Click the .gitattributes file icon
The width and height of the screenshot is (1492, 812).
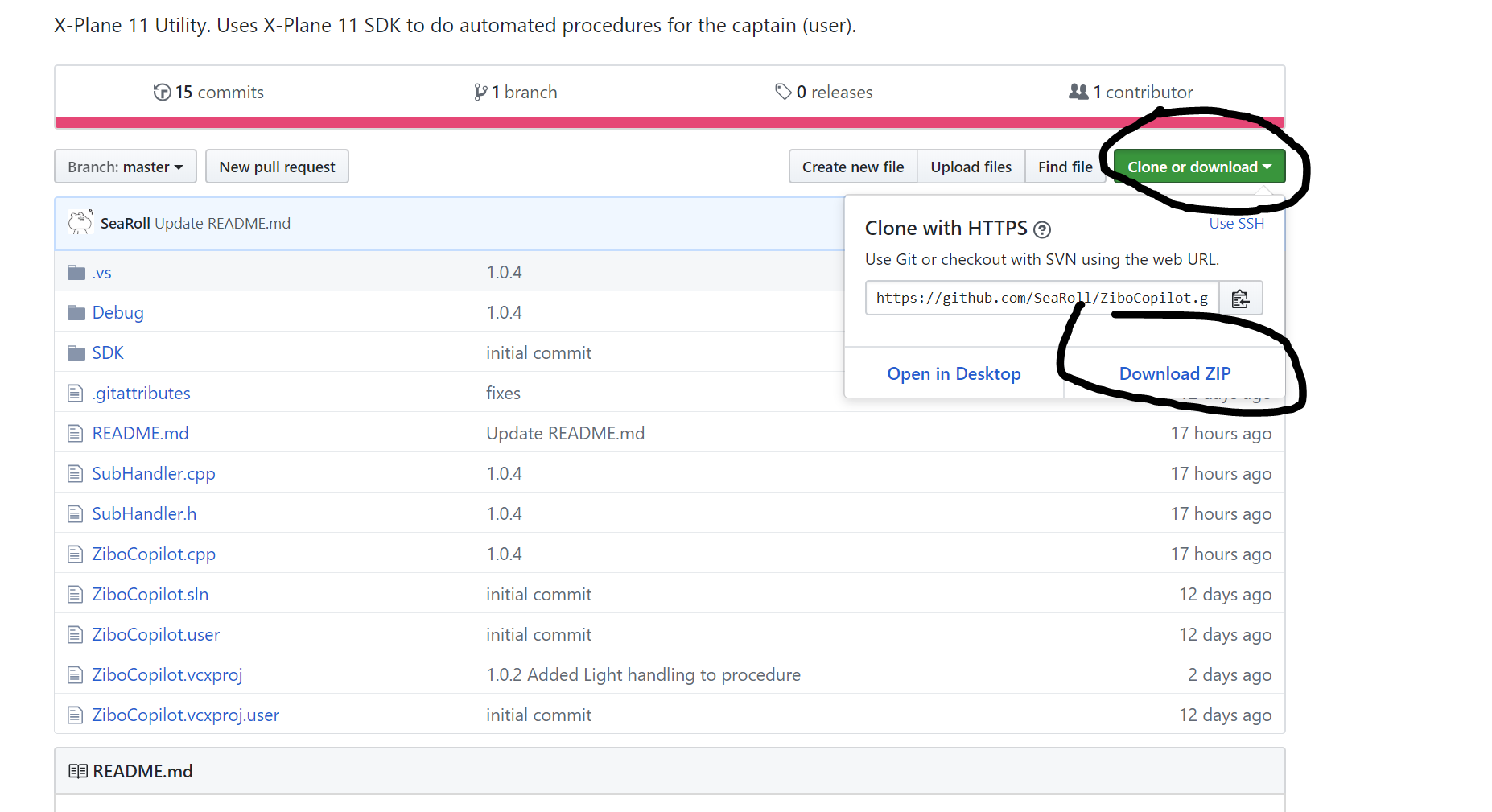[75, 393]
